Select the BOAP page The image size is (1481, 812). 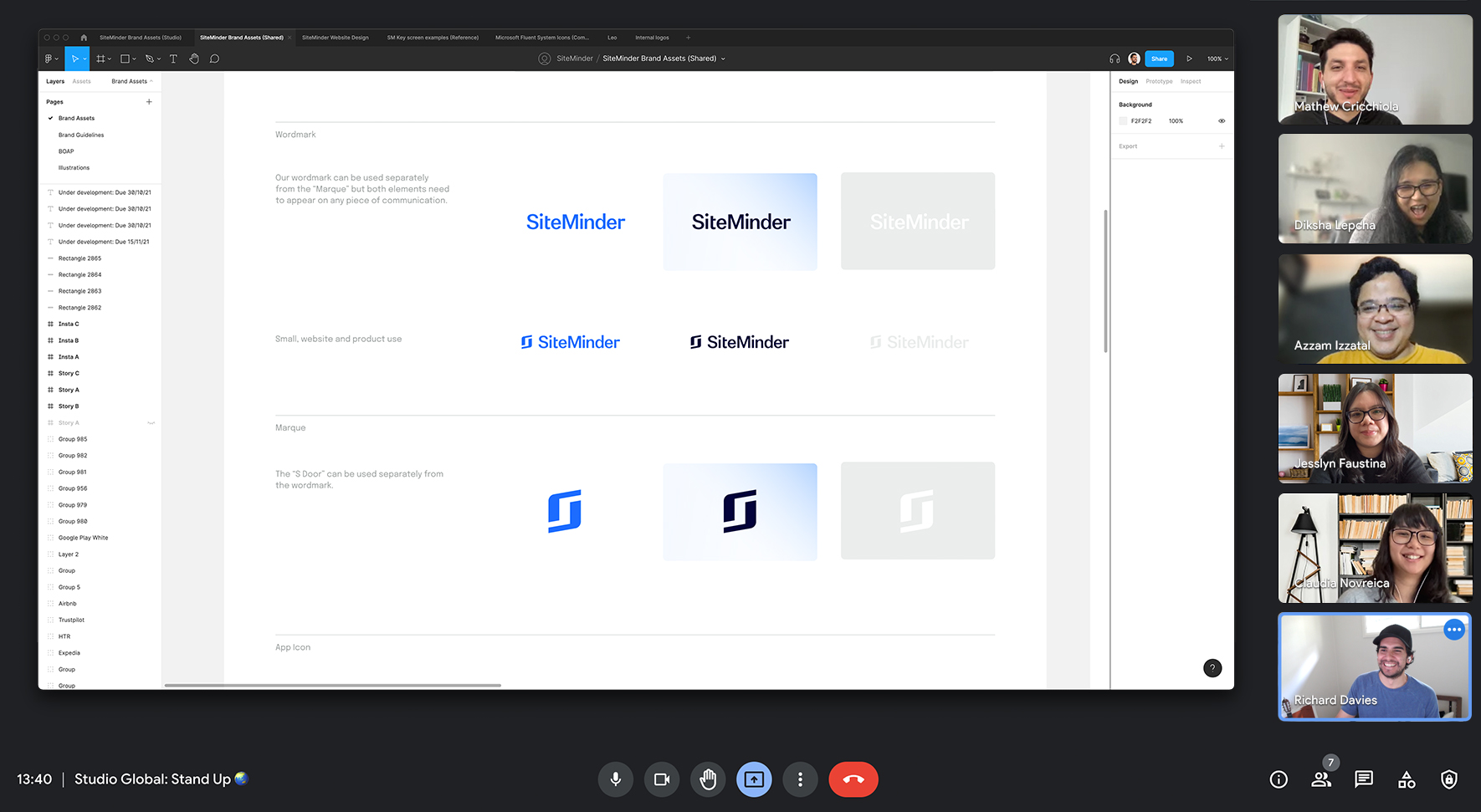pyautogui.click(x=66, y=151)
